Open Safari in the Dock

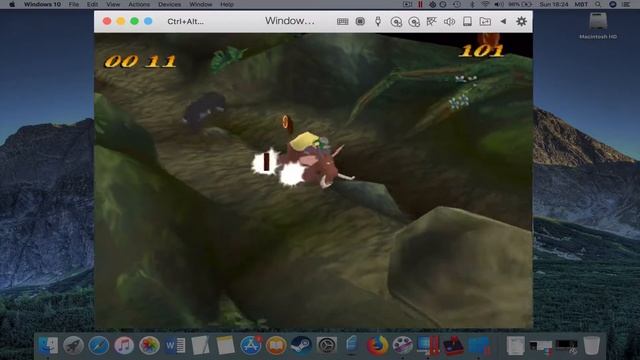coord(99,346)
